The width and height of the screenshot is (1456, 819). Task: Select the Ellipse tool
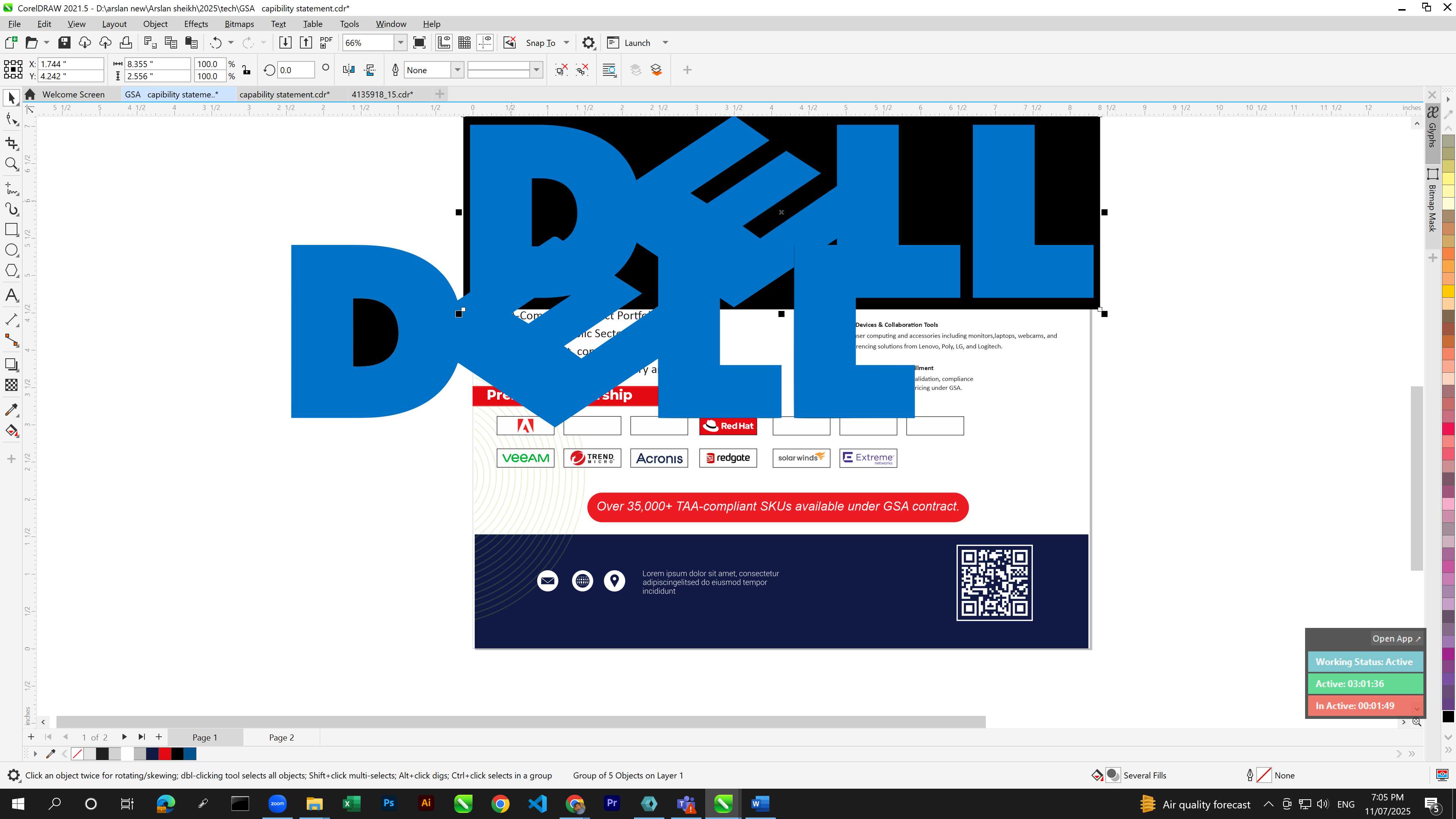(11, 250)
